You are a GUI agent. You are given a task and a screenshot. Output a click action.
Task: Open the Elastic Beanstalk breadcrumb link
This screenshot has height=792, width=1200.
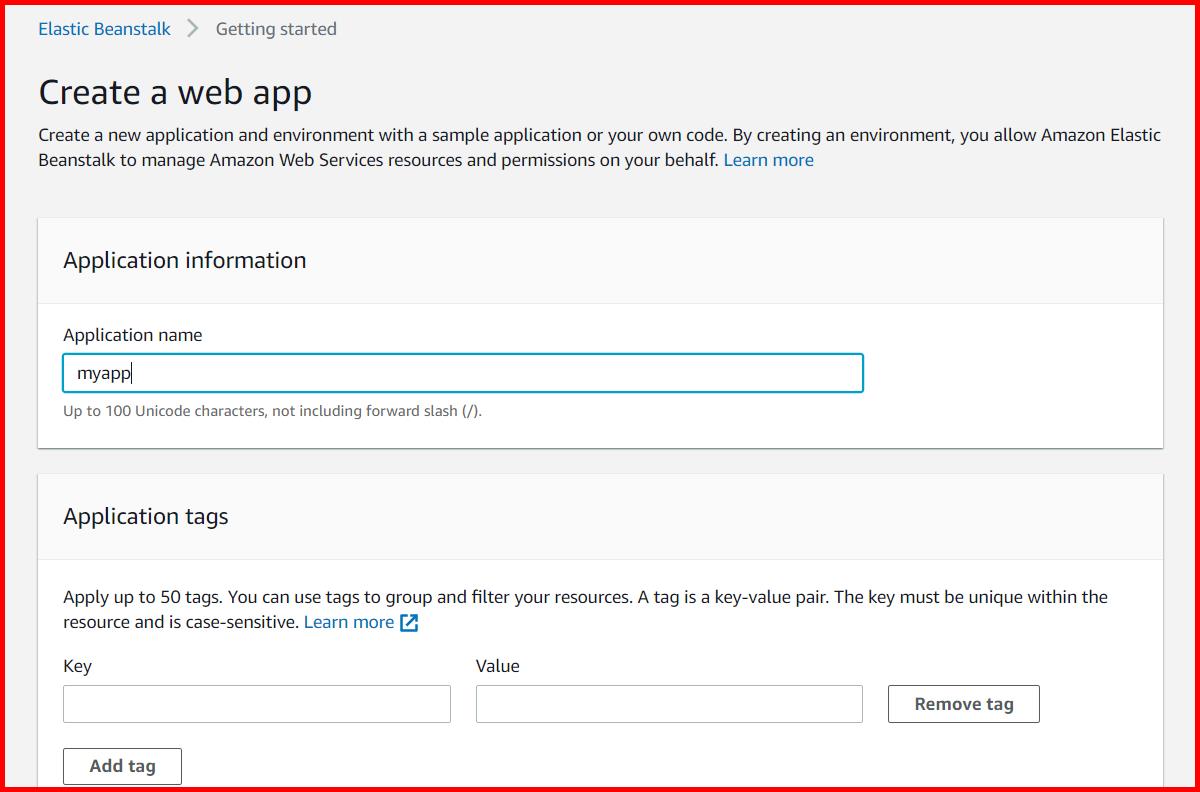pos(104,29)
